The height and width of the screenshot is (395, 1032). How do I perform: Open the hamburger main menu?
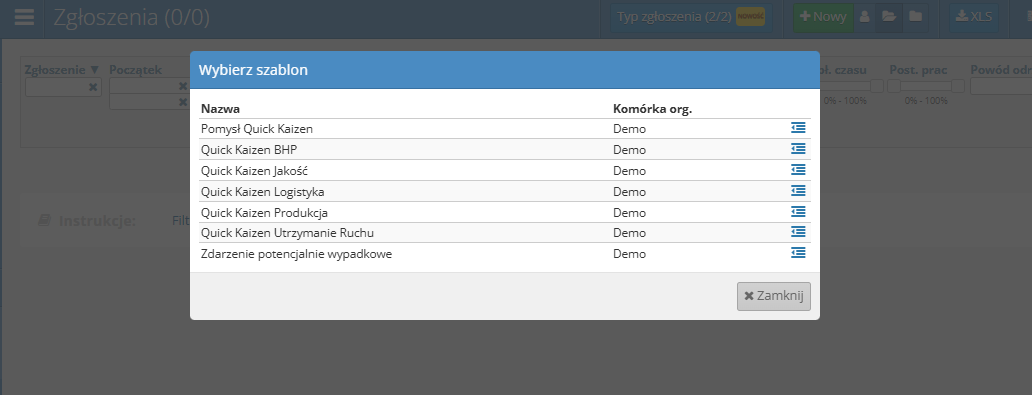pyautogui.click(x=24, y=17)
